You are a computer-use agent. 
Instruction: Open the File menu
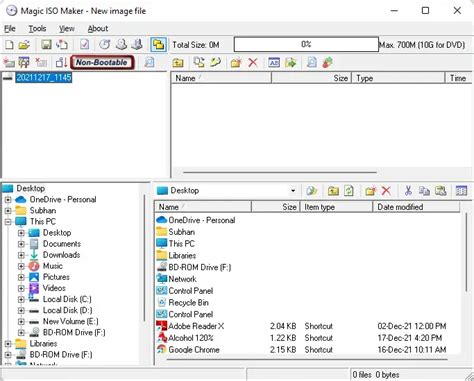coord(10,29)
